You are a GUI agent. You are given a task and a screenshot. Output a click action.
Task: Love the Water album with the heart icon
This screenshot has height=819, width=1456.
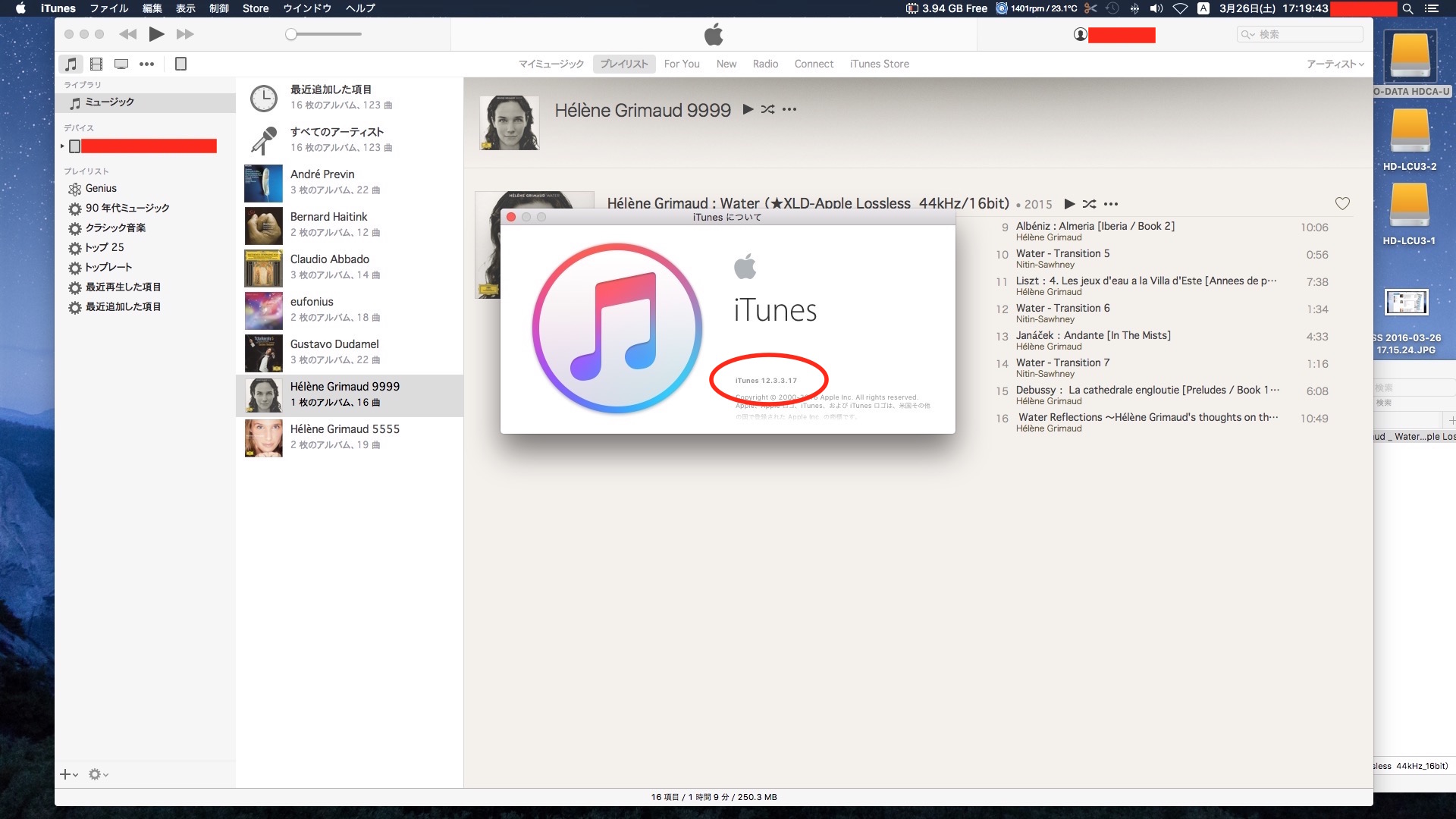coord(1341,203)
